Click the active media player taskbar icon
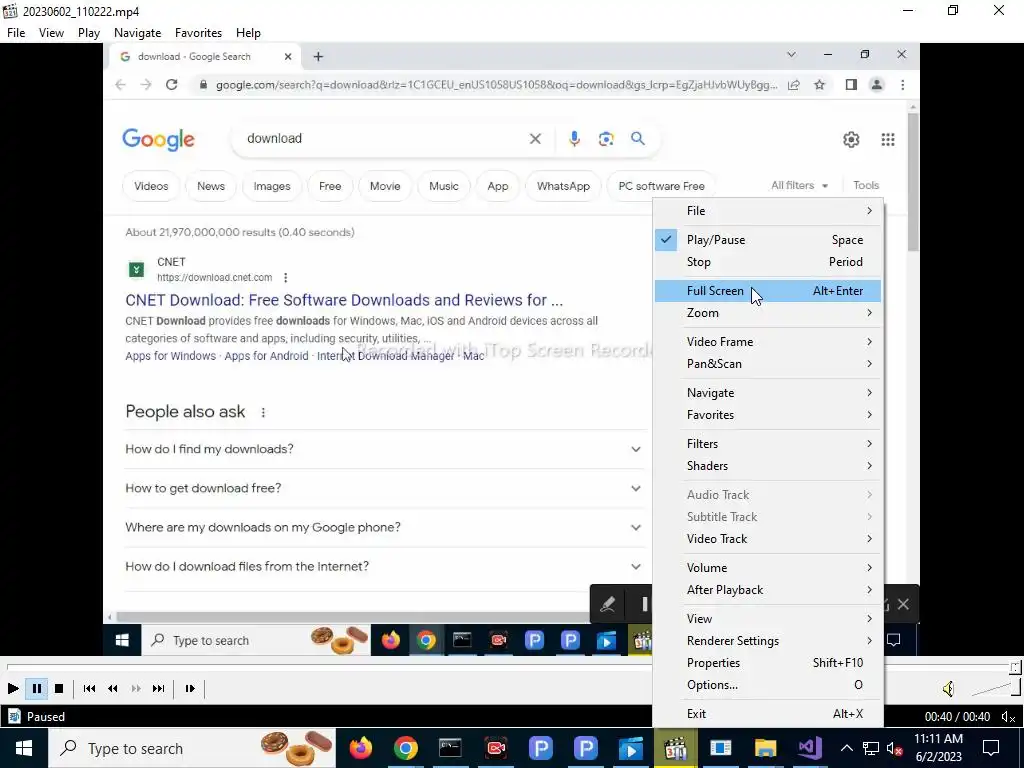Screen dimensions: 1024x768 coord(676,748)
